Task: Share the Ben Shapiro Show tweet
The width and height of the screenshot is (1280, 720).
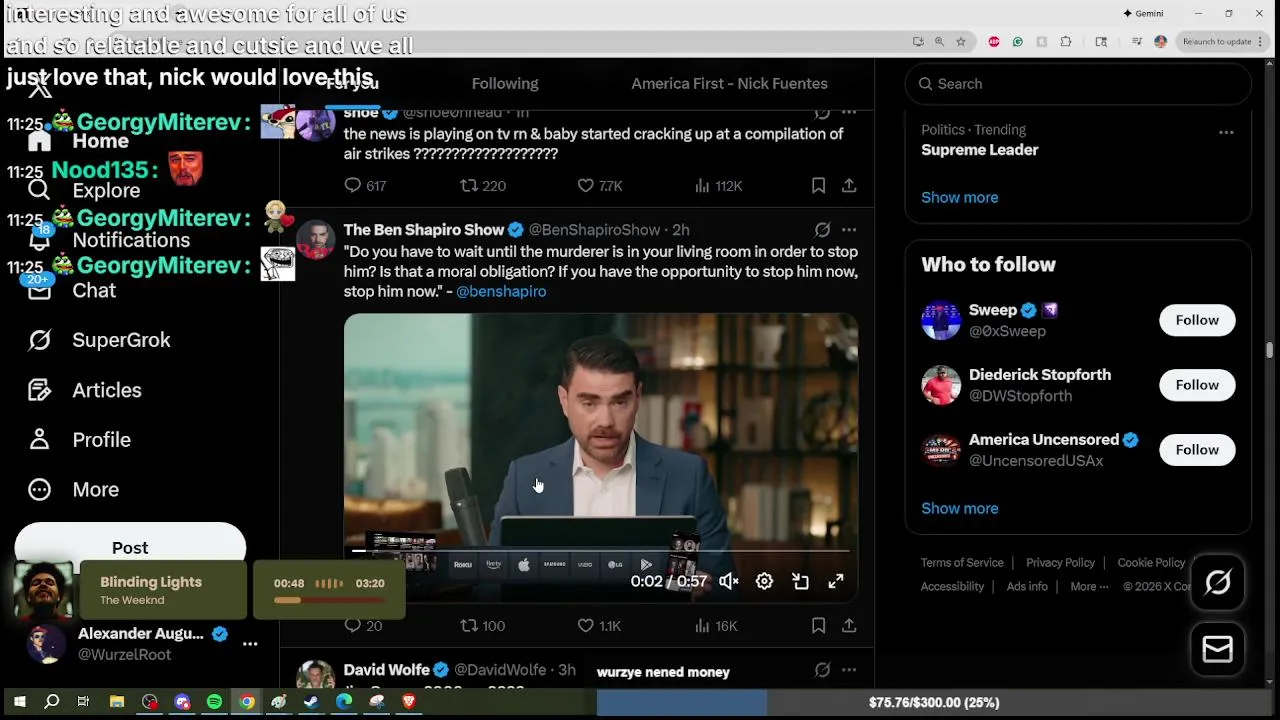Action: tap(849, 625)
